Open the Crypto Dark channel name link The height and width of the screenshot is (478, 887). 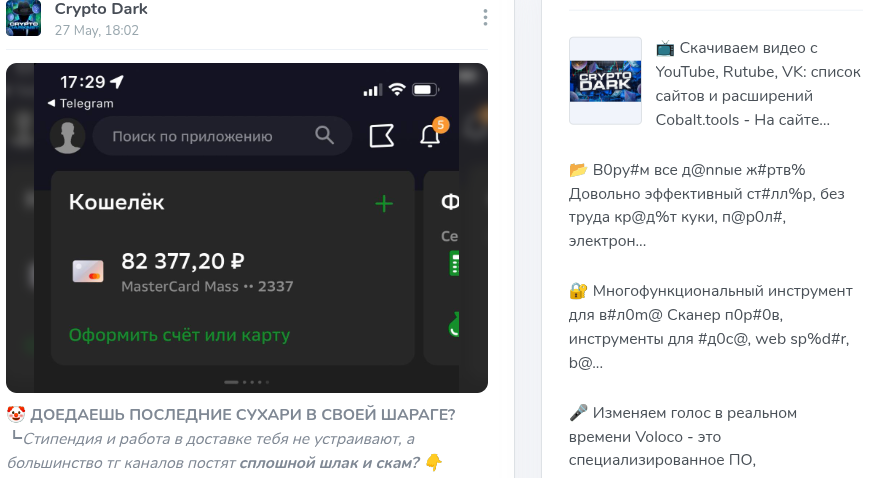[101, 9]
